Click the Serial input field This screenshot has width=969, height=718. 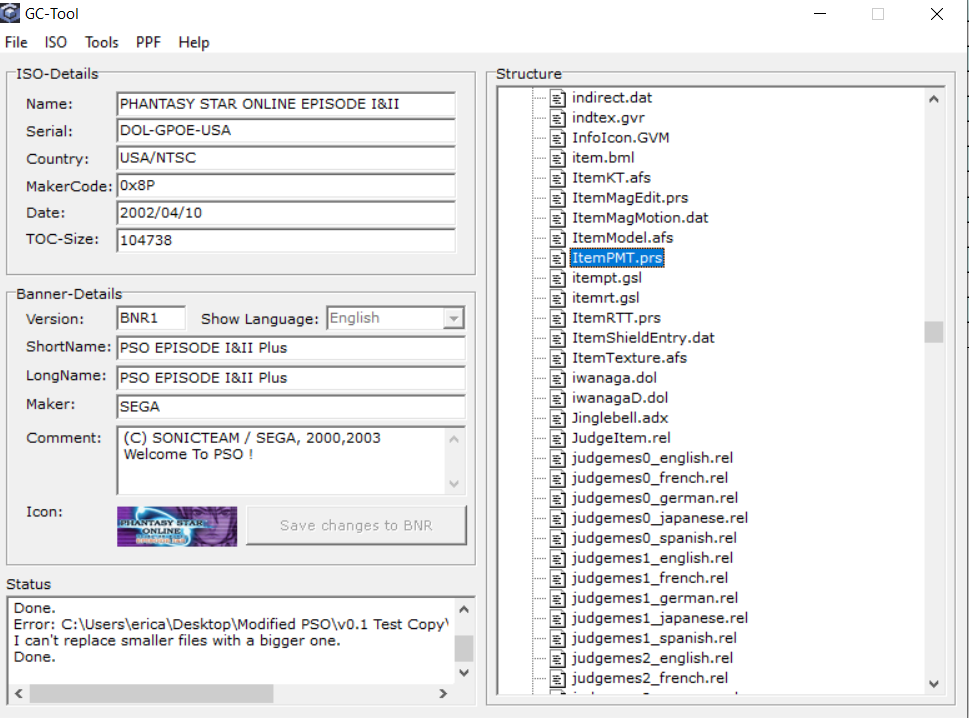click(x=286, y=130)
